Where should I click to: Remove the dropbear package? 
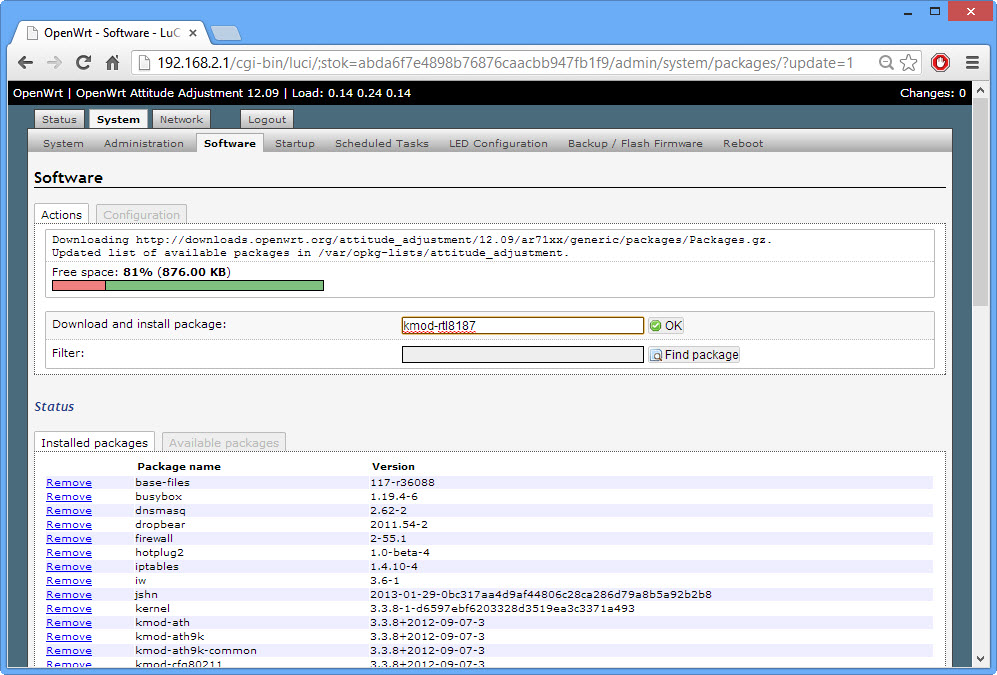(69, 524)
